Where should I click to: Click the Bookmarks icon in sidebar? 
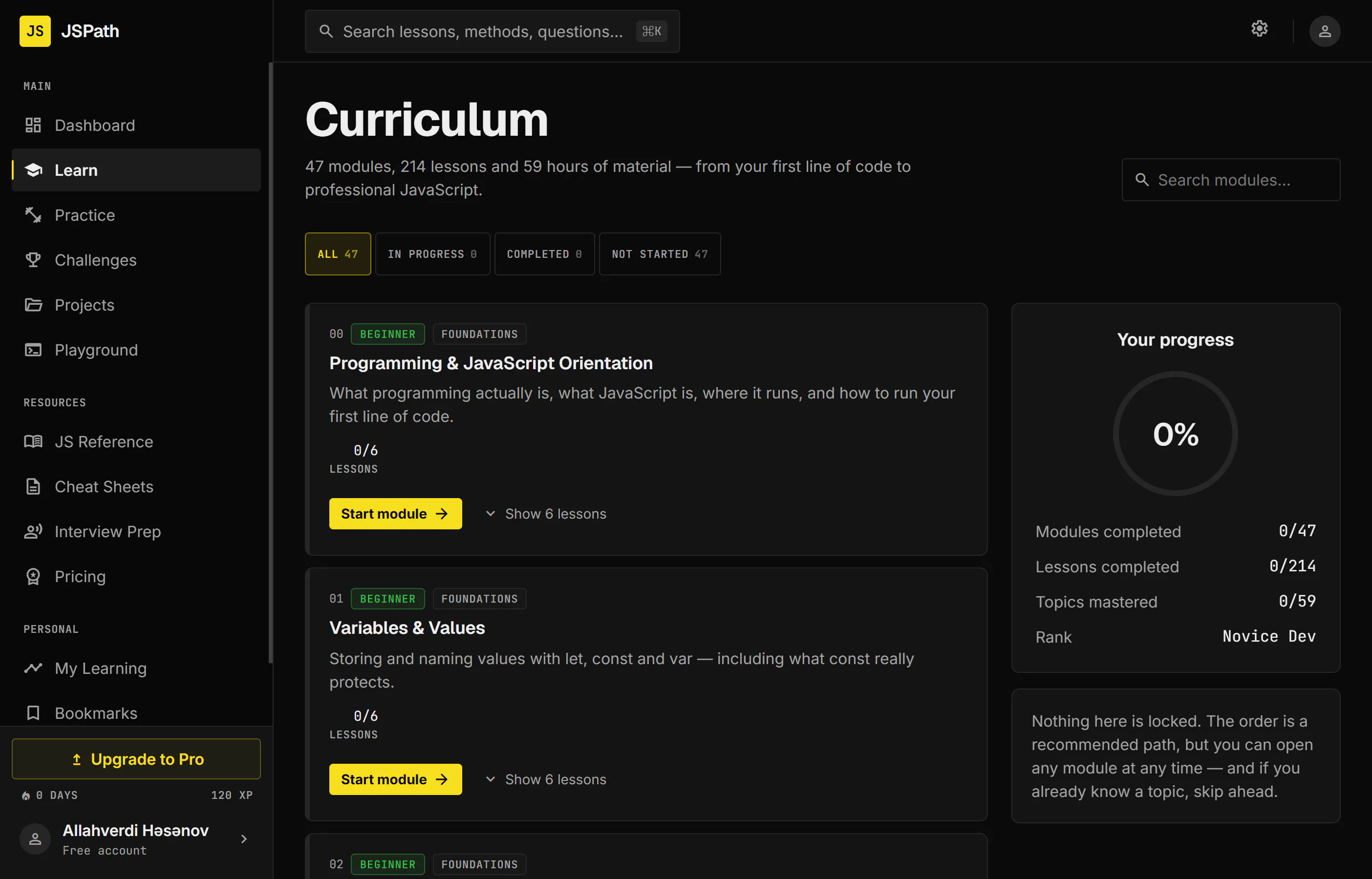33,713
